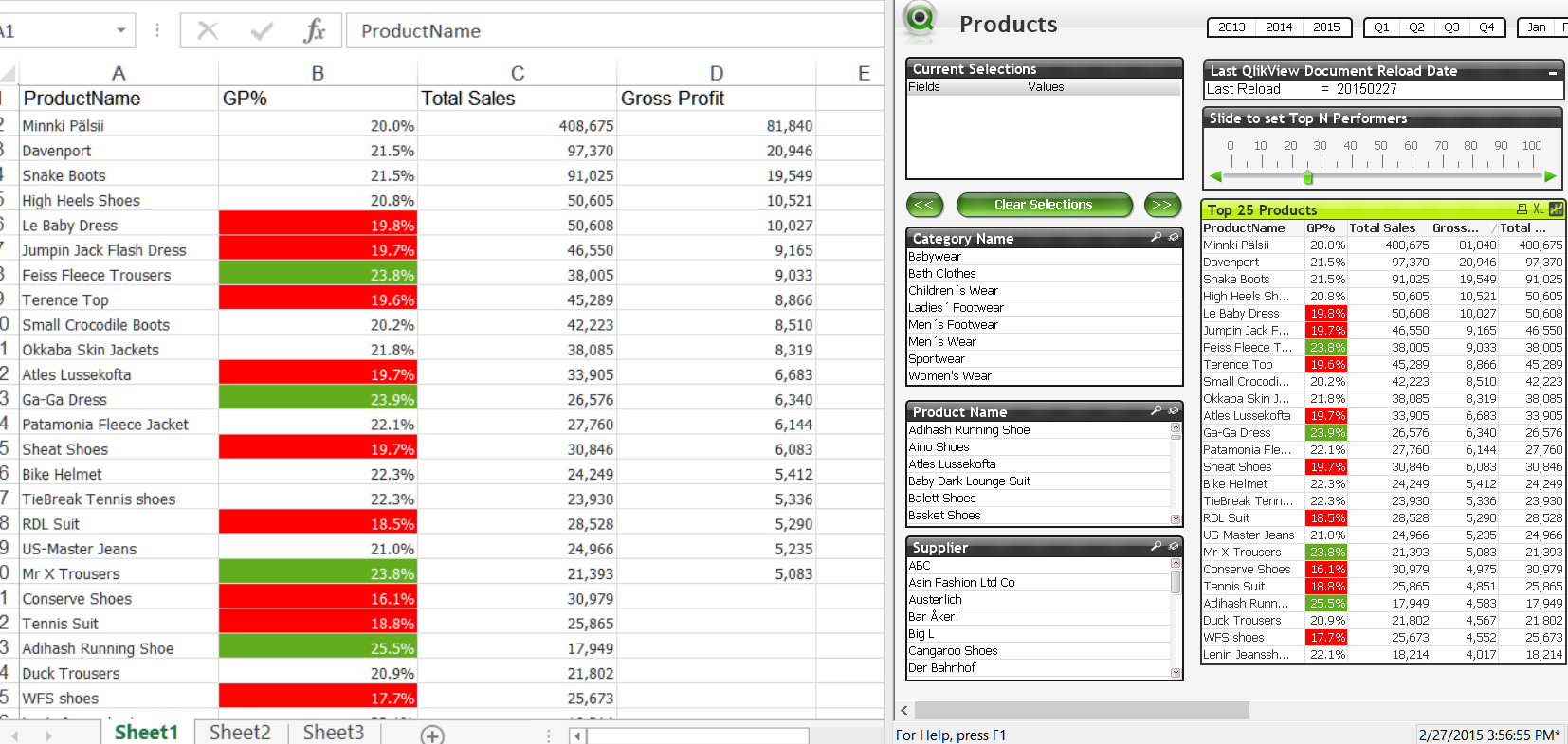Sort by ProductName header in Top 25
1568x744 pixels.
pyautogui.click(x=1252, y=227)
